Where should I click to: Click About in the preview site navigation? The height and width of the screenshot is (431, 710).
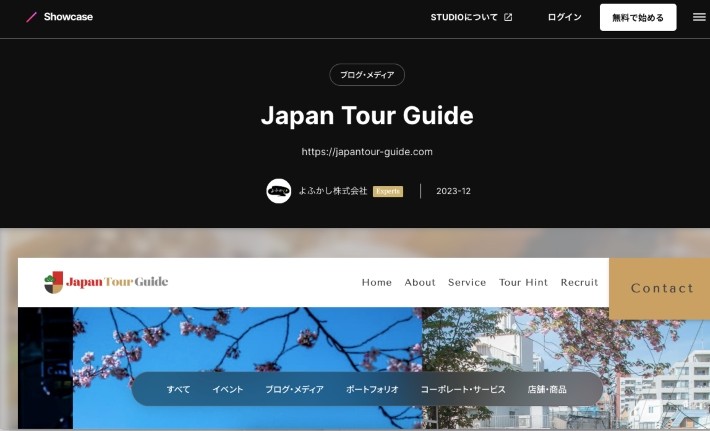click(x=420, y=283)
